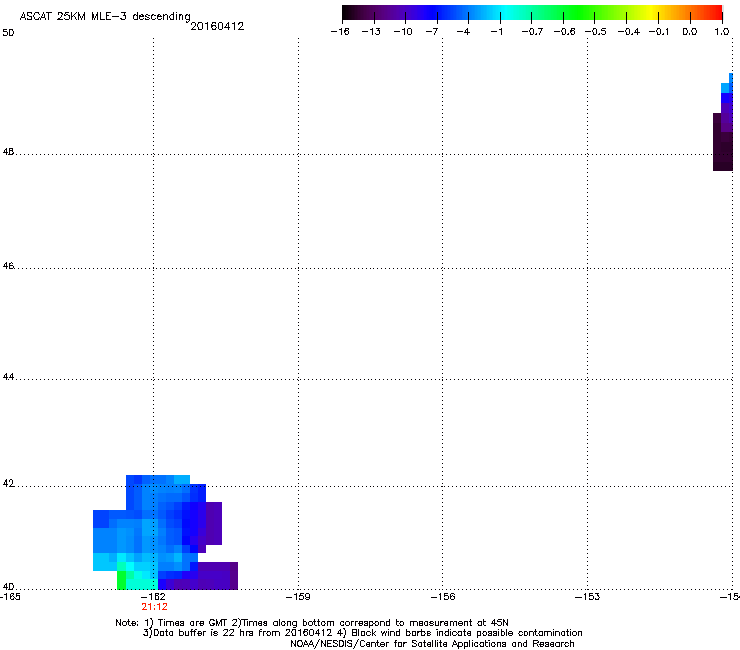The width and height of the screenshot is (740, 650).
Task: Click the color bar label -0.4
Action: pos(629,32)
